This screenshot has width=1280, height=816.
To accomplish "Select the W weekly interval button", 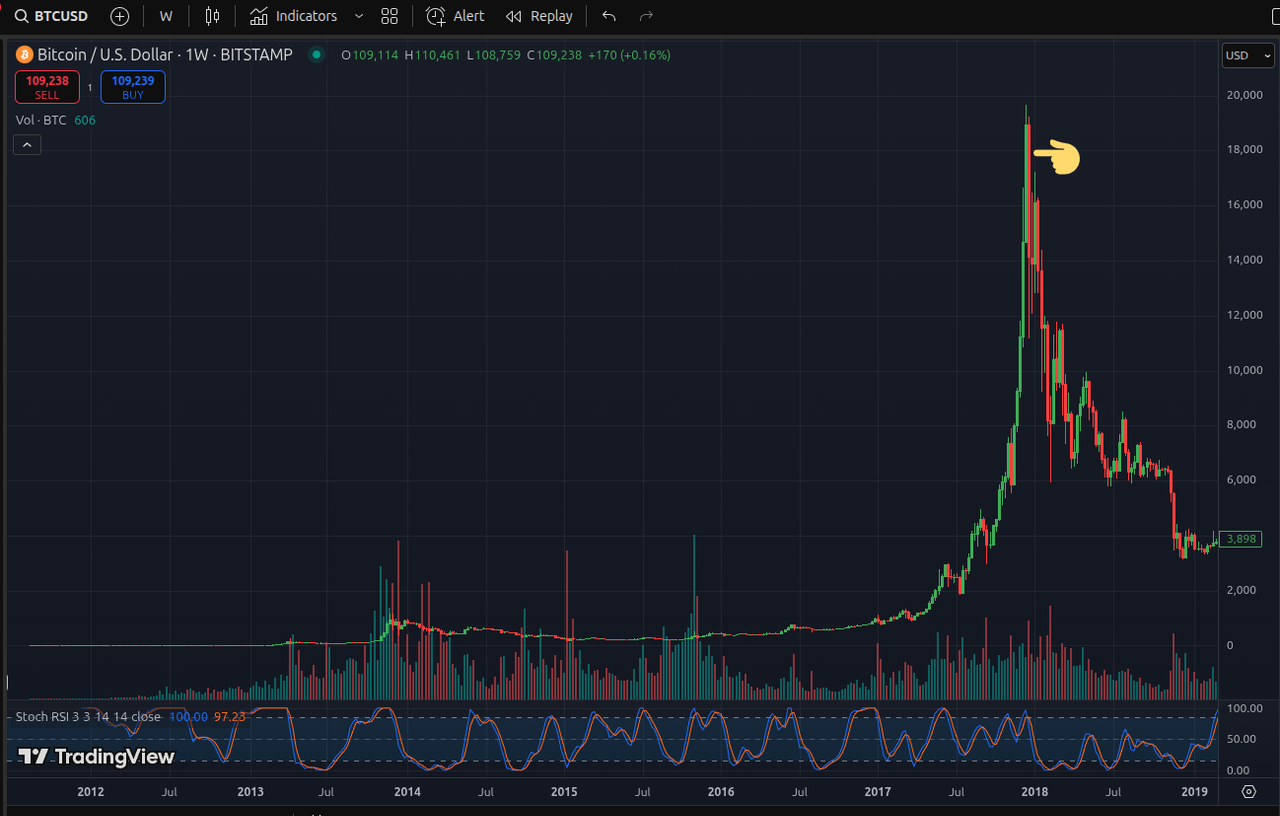I will (x=166, y=16).
